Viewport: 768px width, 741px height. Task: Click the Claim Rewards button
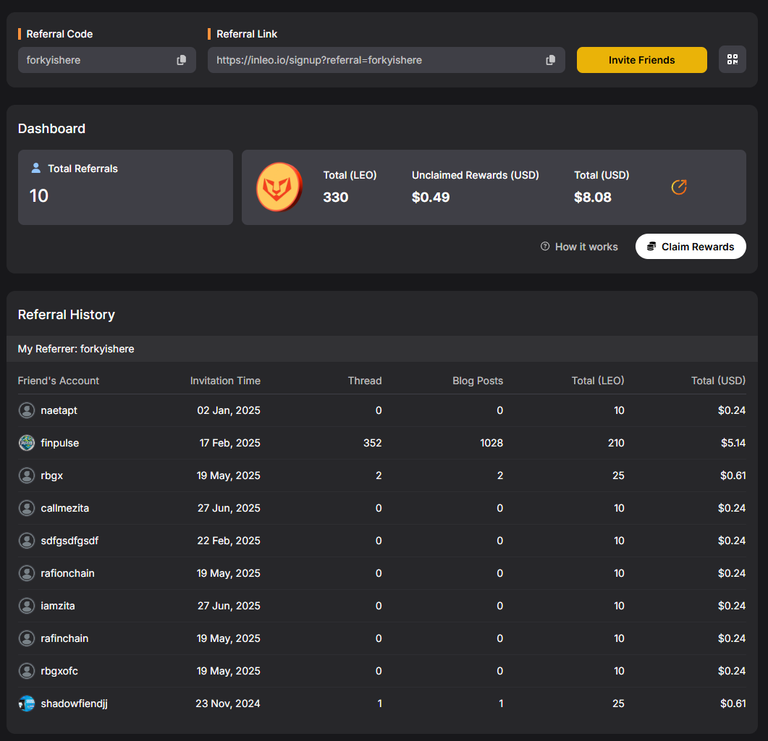(691, 246)
